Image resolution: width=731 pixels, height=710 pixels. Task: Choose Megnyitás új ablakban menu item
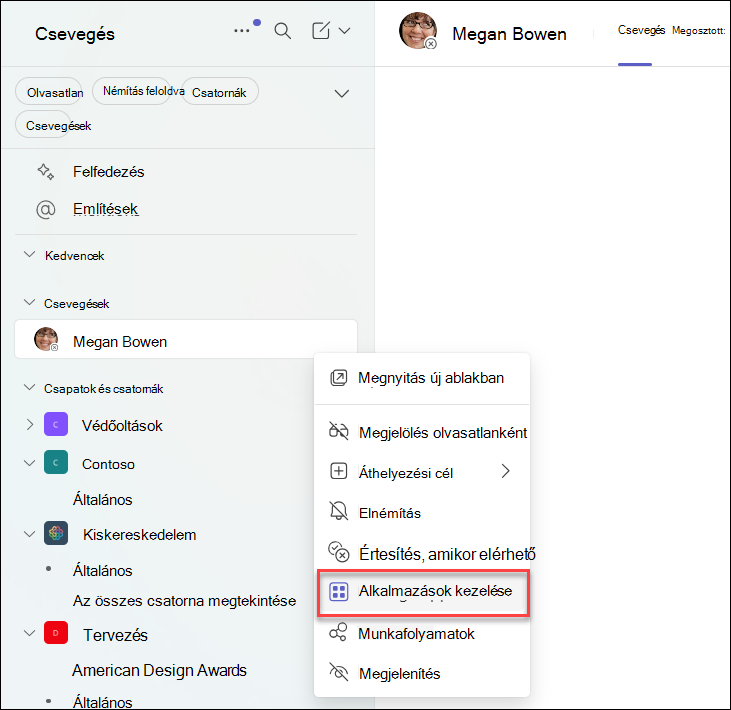(x=421, y=378)
